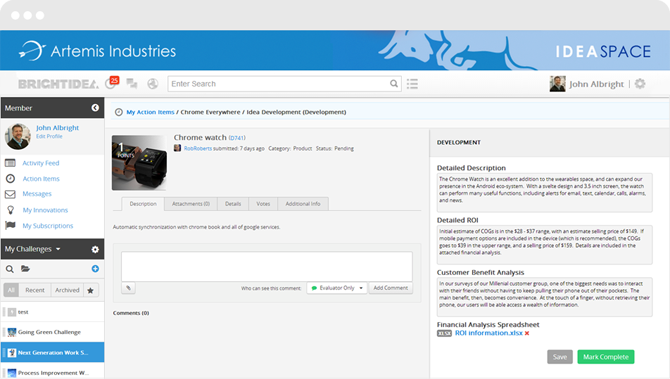
Task: Open the D741 idea code link
Action: (237, 138)
